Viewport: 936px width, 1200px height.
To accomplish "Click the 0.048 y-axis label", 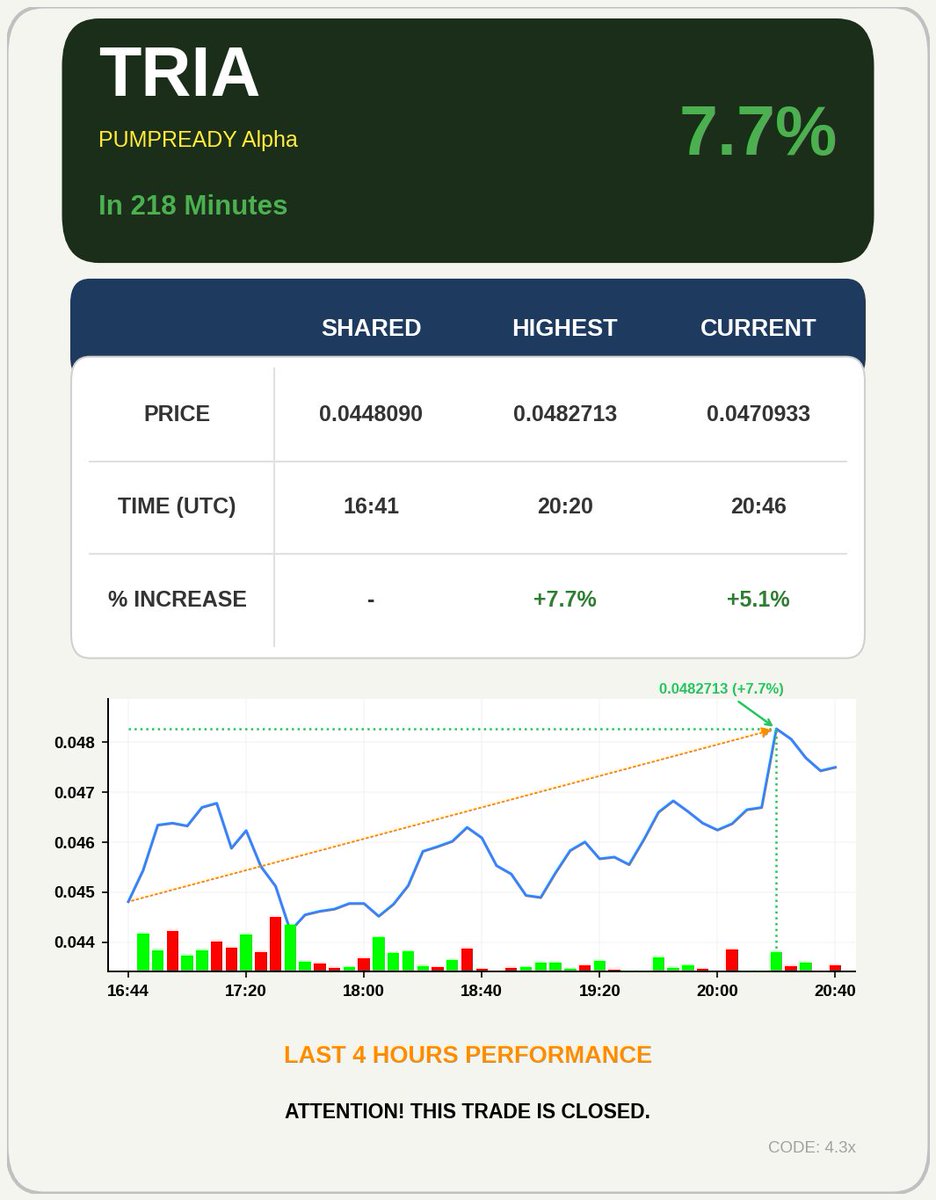I will point(75,743).
